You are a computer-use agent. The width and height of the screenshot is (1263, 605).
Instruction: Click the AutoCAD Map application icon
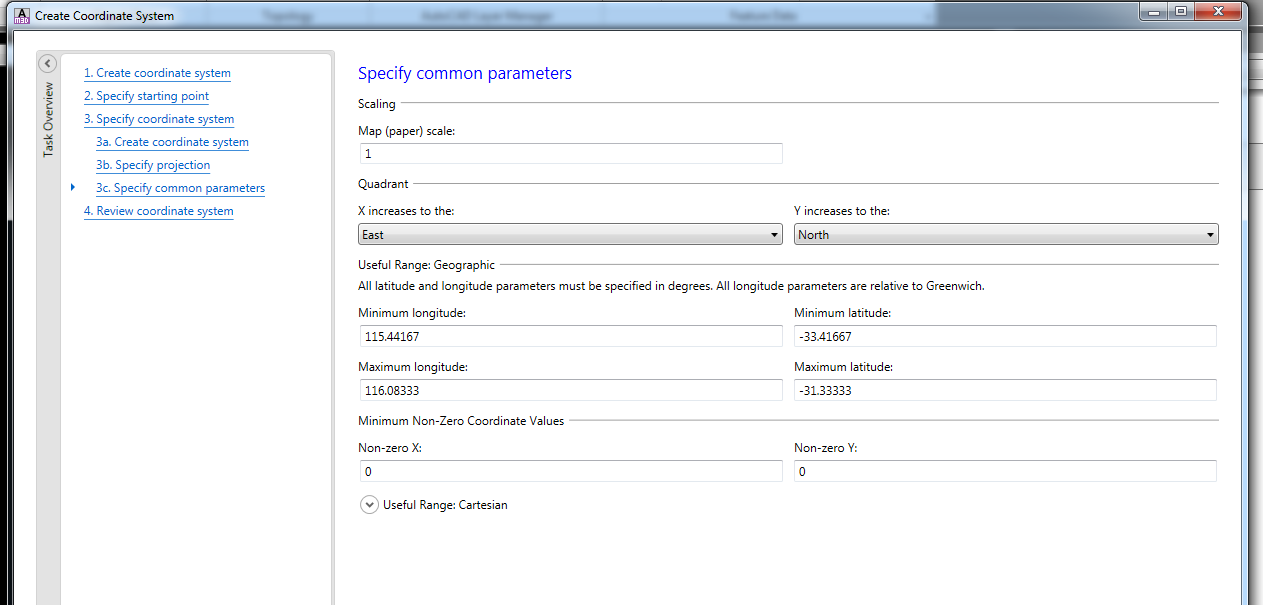pyautogui.click(x=20, y=15)
